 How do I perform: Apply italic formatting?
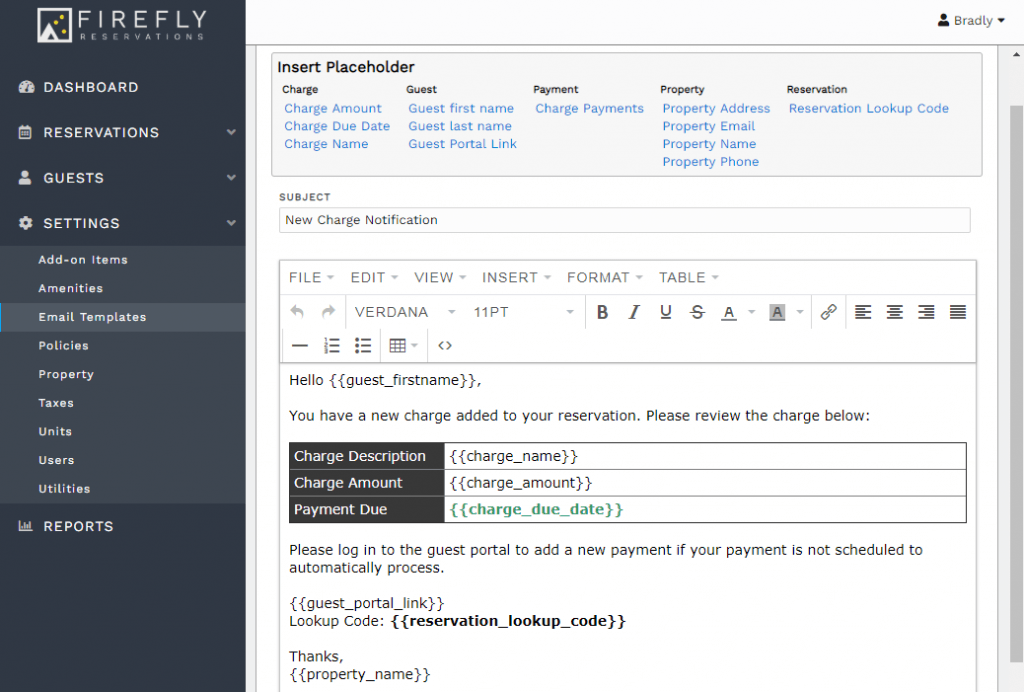pyautogui.click(x=634, y=312)
